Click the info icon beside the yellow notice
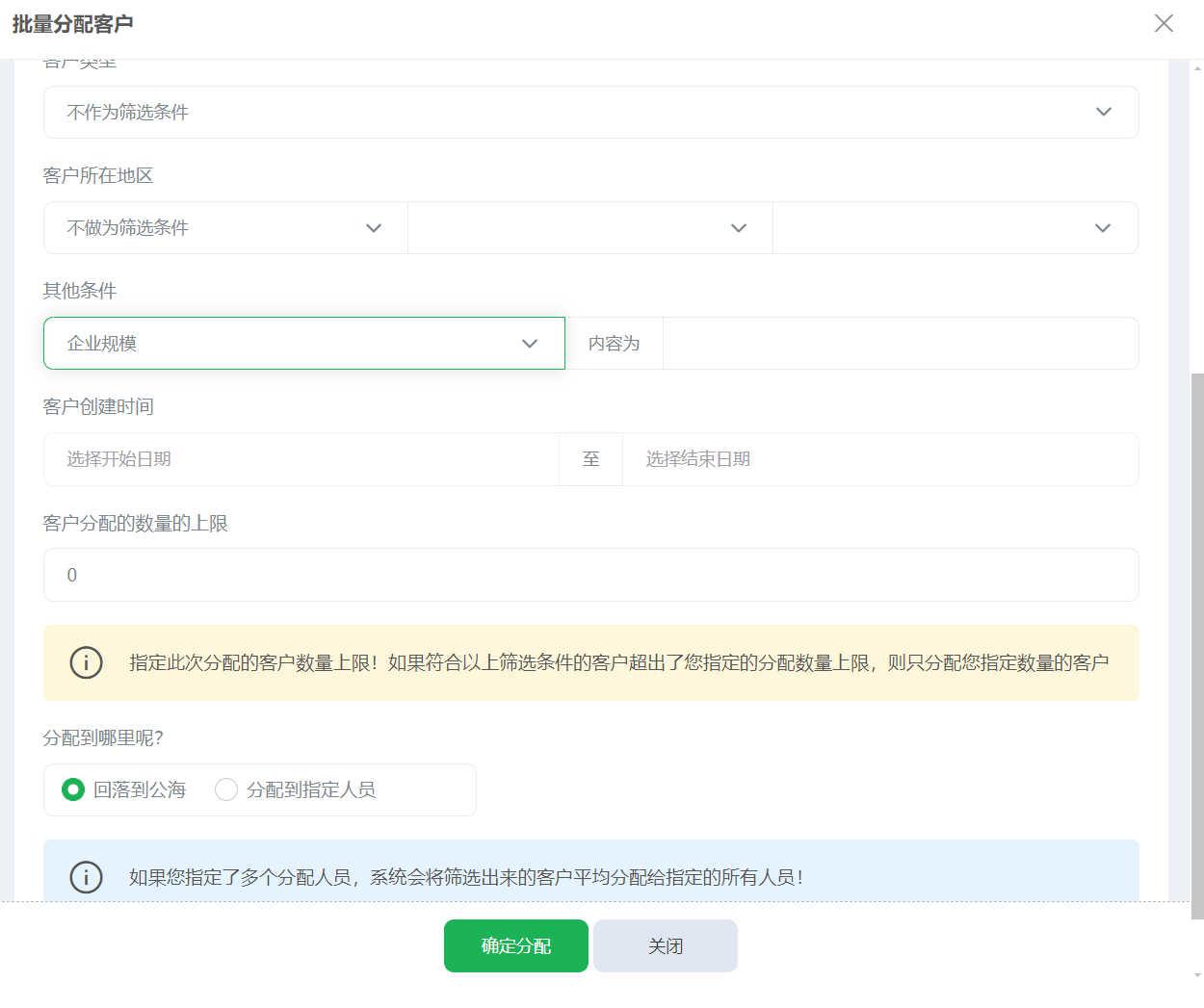This screenshot has height=1008, width=1204. (x=86, y=662)
